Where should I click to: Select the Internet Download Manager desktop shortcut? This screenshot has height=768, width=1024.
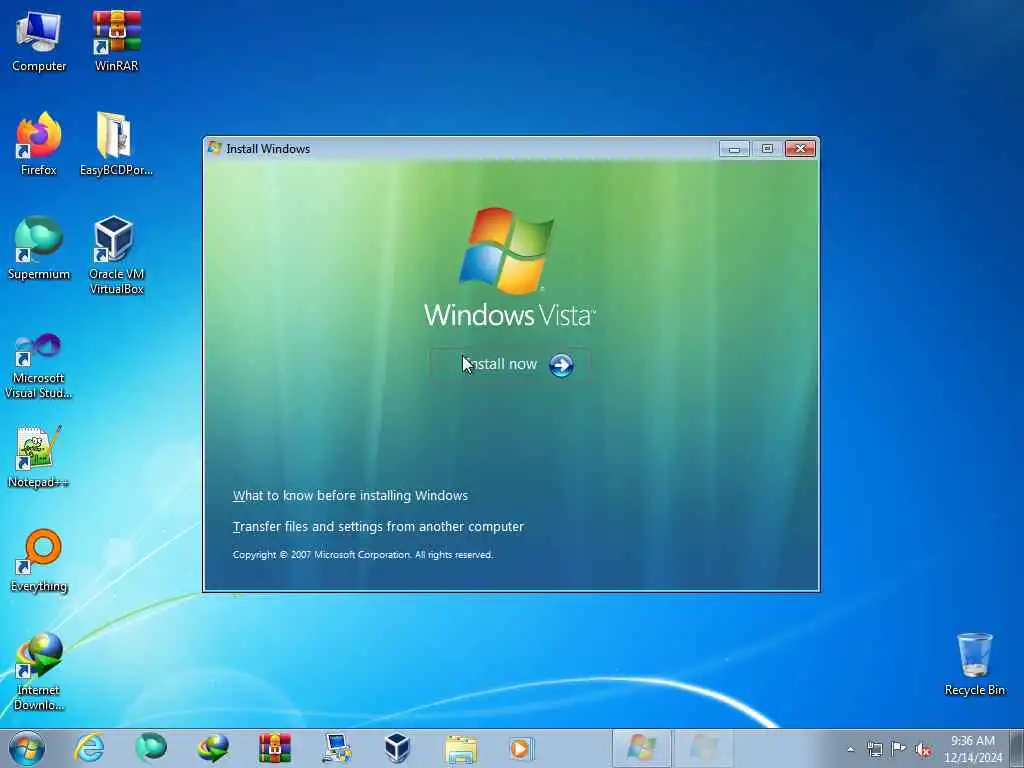point(39,672)
